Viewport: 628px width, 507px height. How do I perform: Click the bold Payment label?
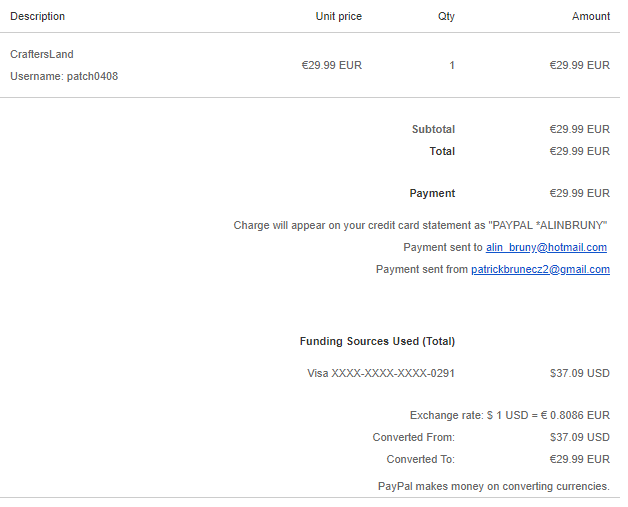432,193
